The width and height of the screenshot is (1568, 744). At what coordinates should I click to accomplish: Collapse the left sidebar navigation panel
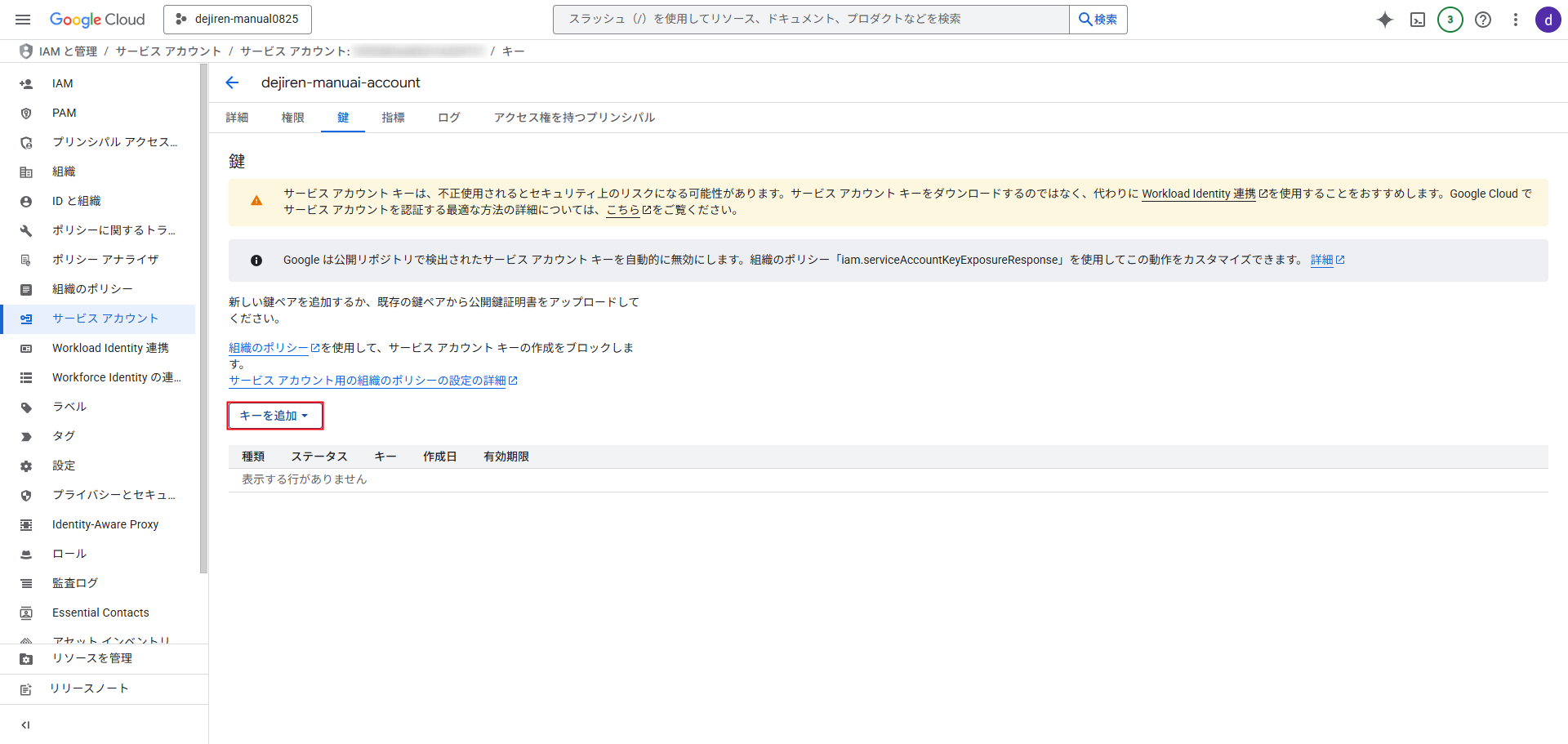click(25, 724)
